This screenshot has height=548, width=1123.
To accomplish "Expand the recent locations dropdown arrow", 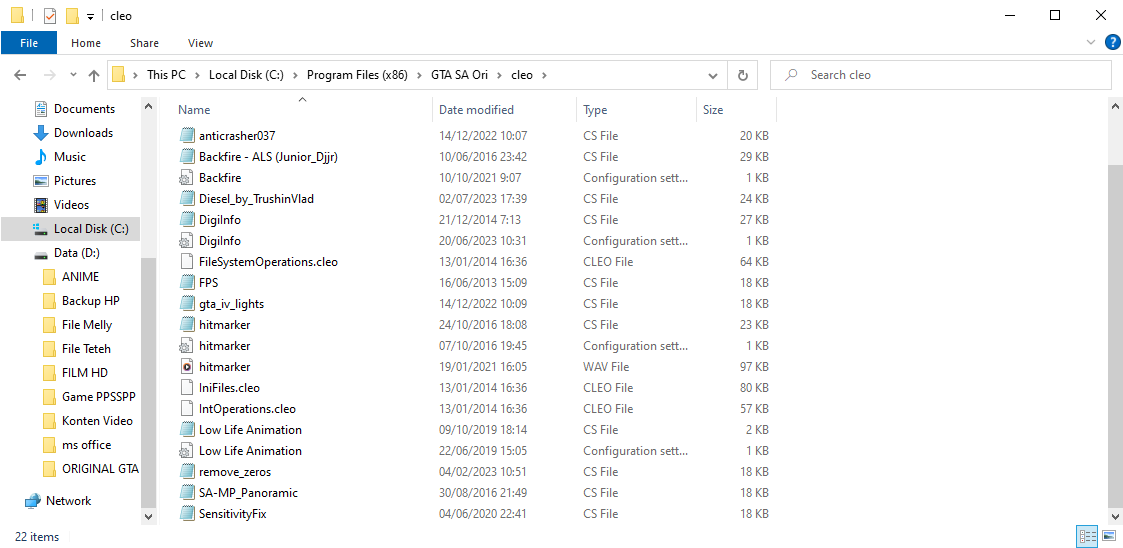I will 73,74.
